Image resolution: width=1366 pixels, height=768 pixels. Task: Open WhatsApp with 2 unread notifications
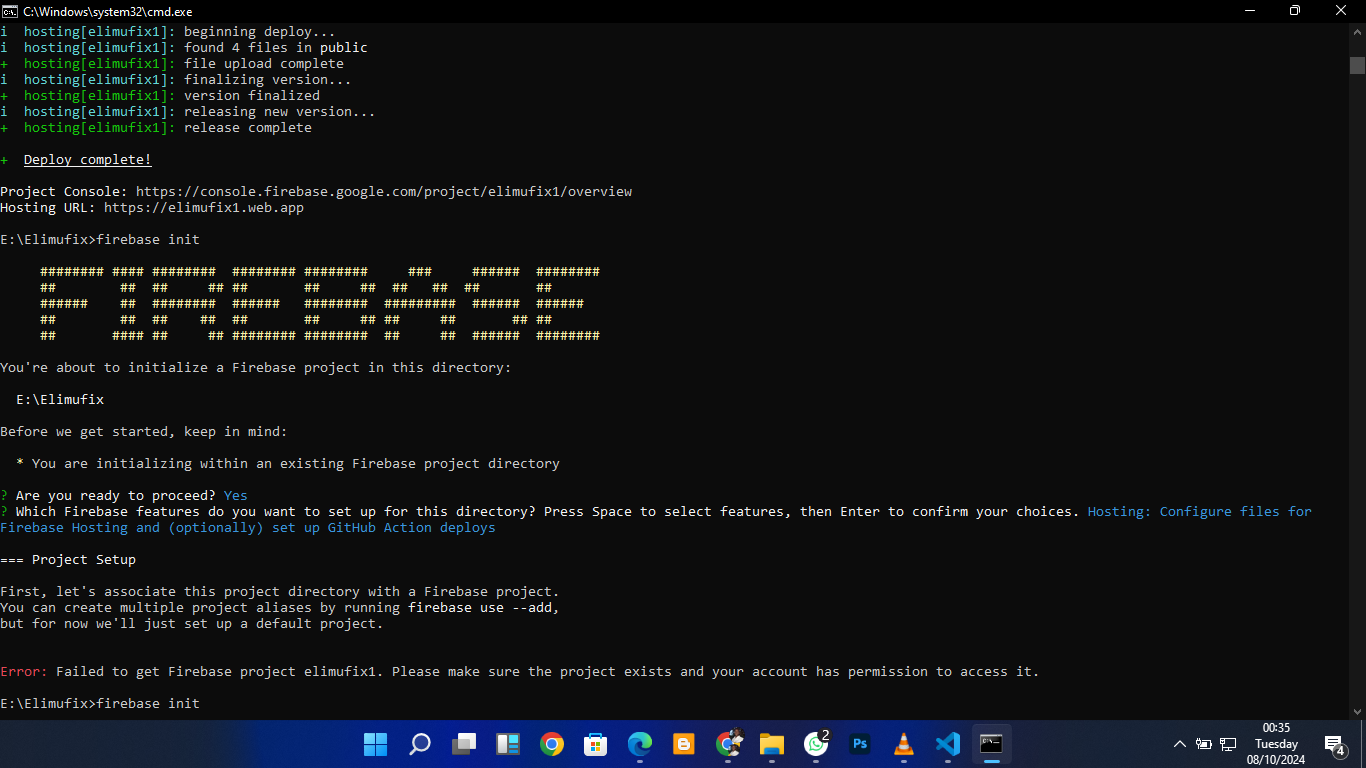pyautogui.click(x=816, y=744)
